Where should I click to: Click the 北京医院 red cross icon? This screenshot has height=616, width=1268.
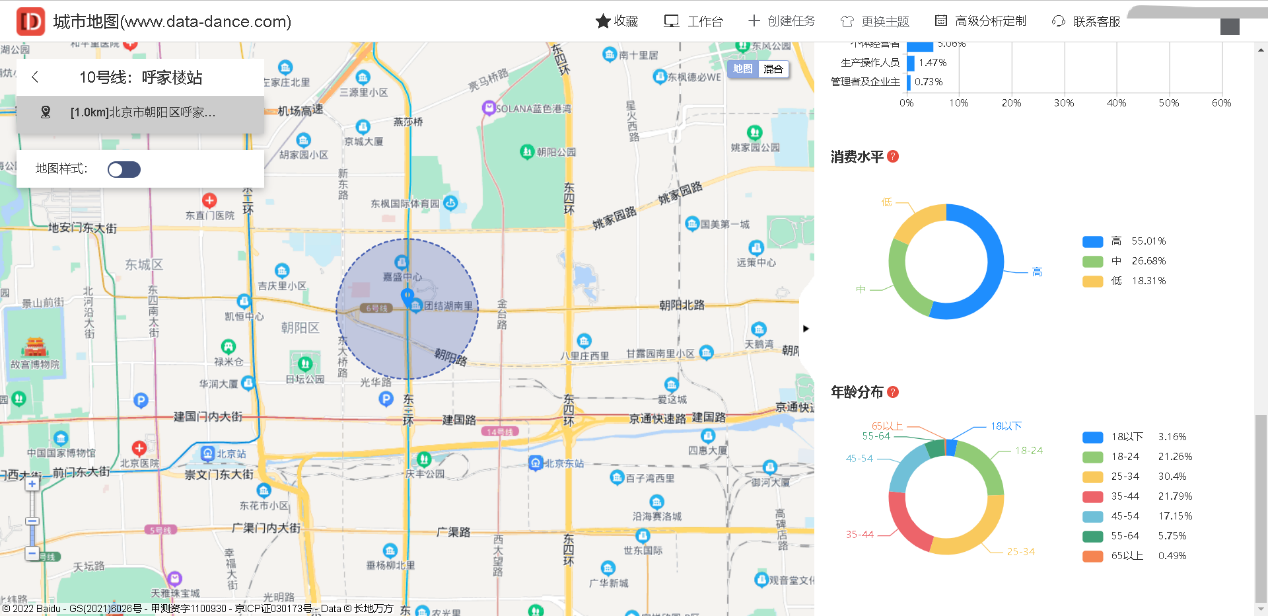[139, 449]
